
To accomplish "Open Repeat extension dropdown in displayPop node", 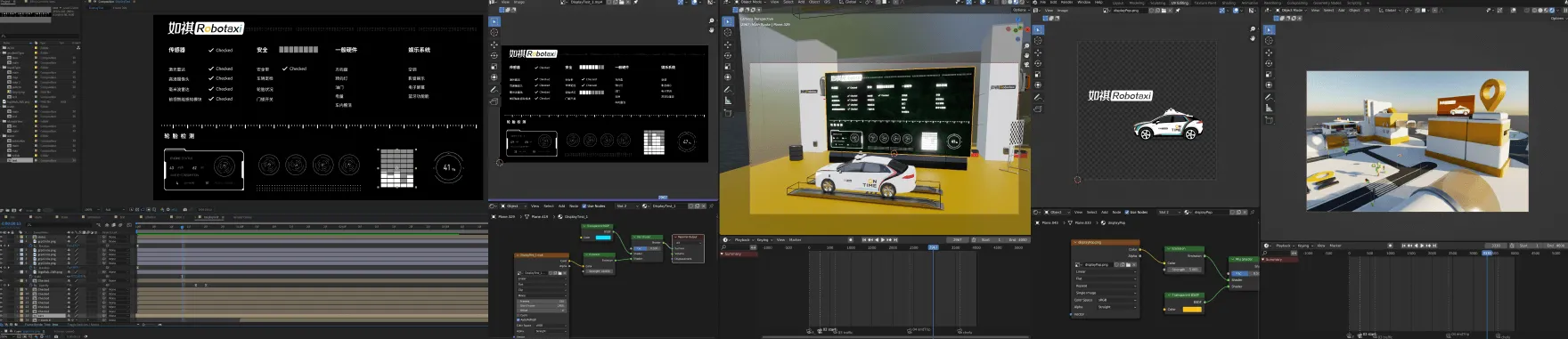I will (x=1105, y=286).
